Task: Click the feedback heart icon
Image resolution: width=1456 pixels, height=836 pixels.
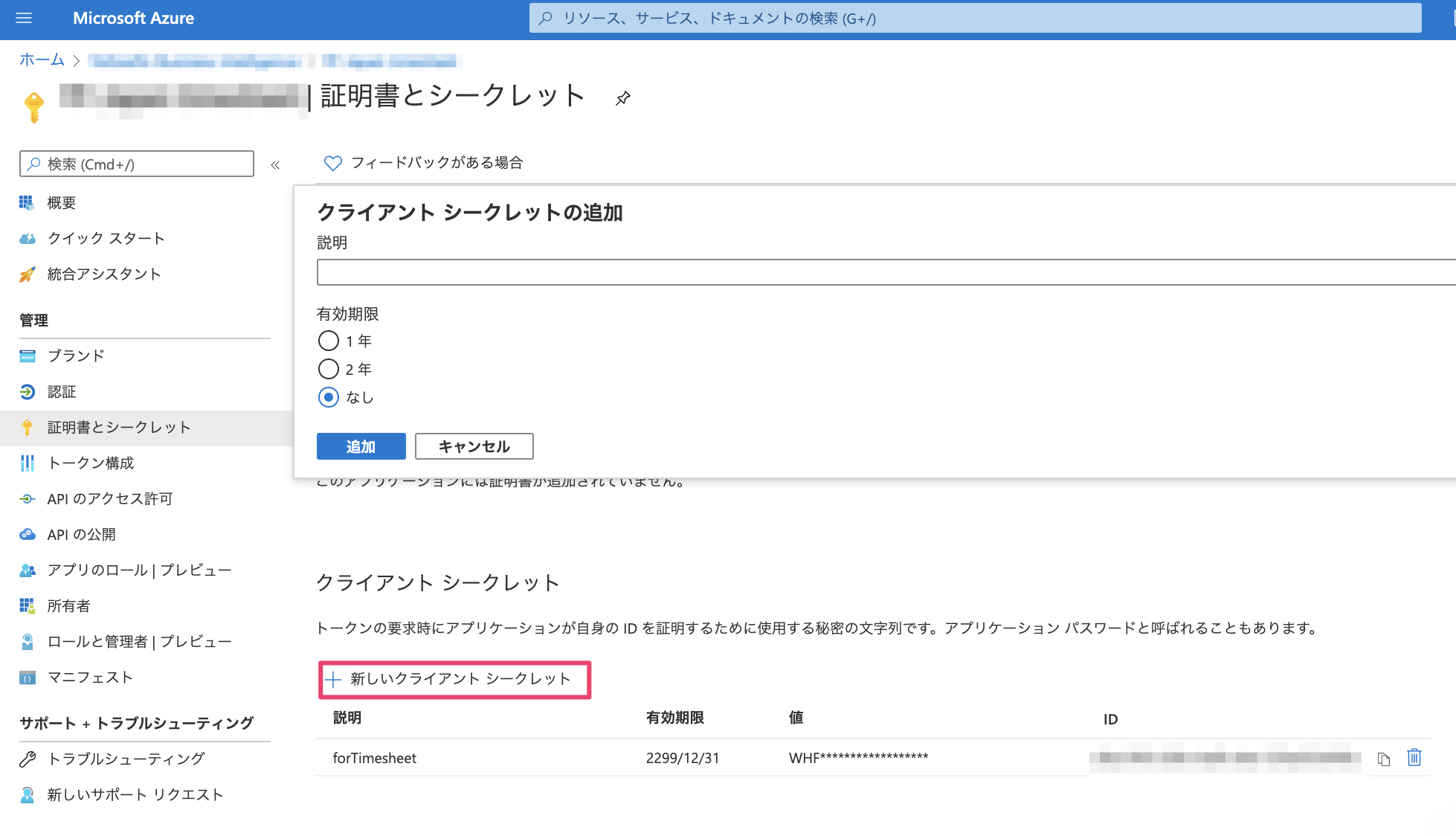Action: (x=332, y=163)
